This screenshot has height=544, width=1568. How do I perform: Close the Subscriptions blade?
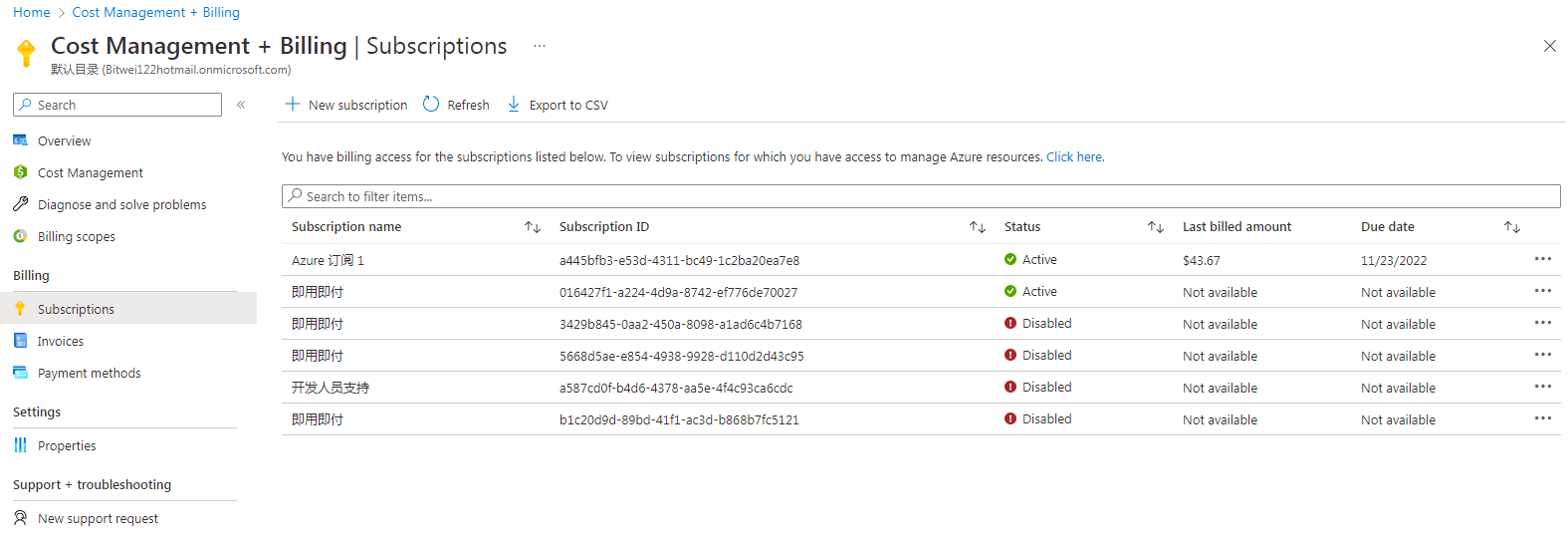point(1549,46)
